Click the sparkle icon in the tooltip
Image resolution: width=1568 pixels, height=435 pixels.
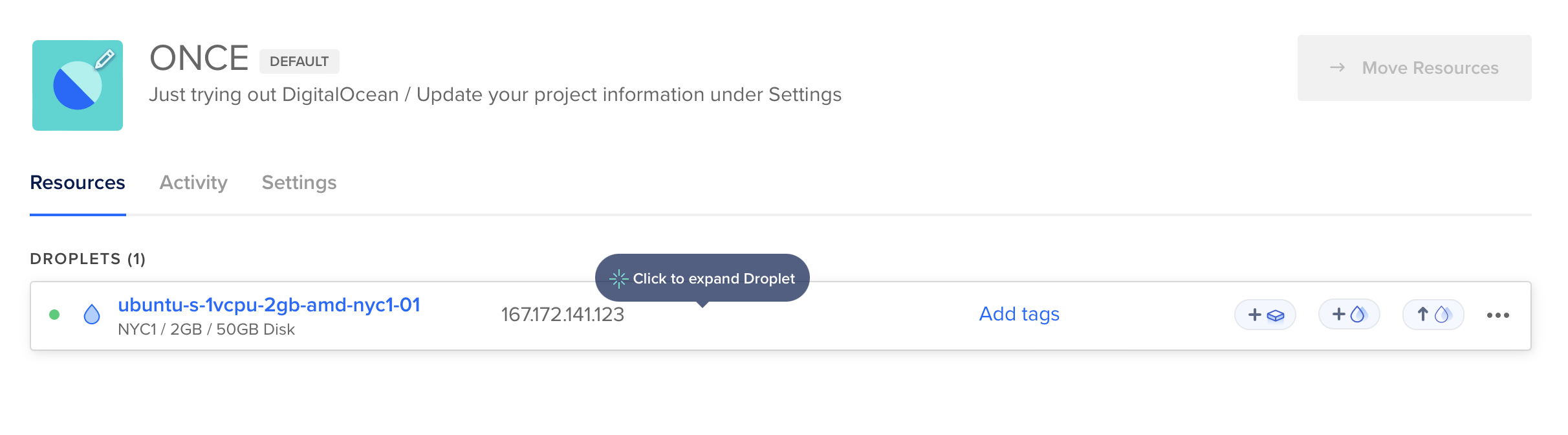pos(618,279)
